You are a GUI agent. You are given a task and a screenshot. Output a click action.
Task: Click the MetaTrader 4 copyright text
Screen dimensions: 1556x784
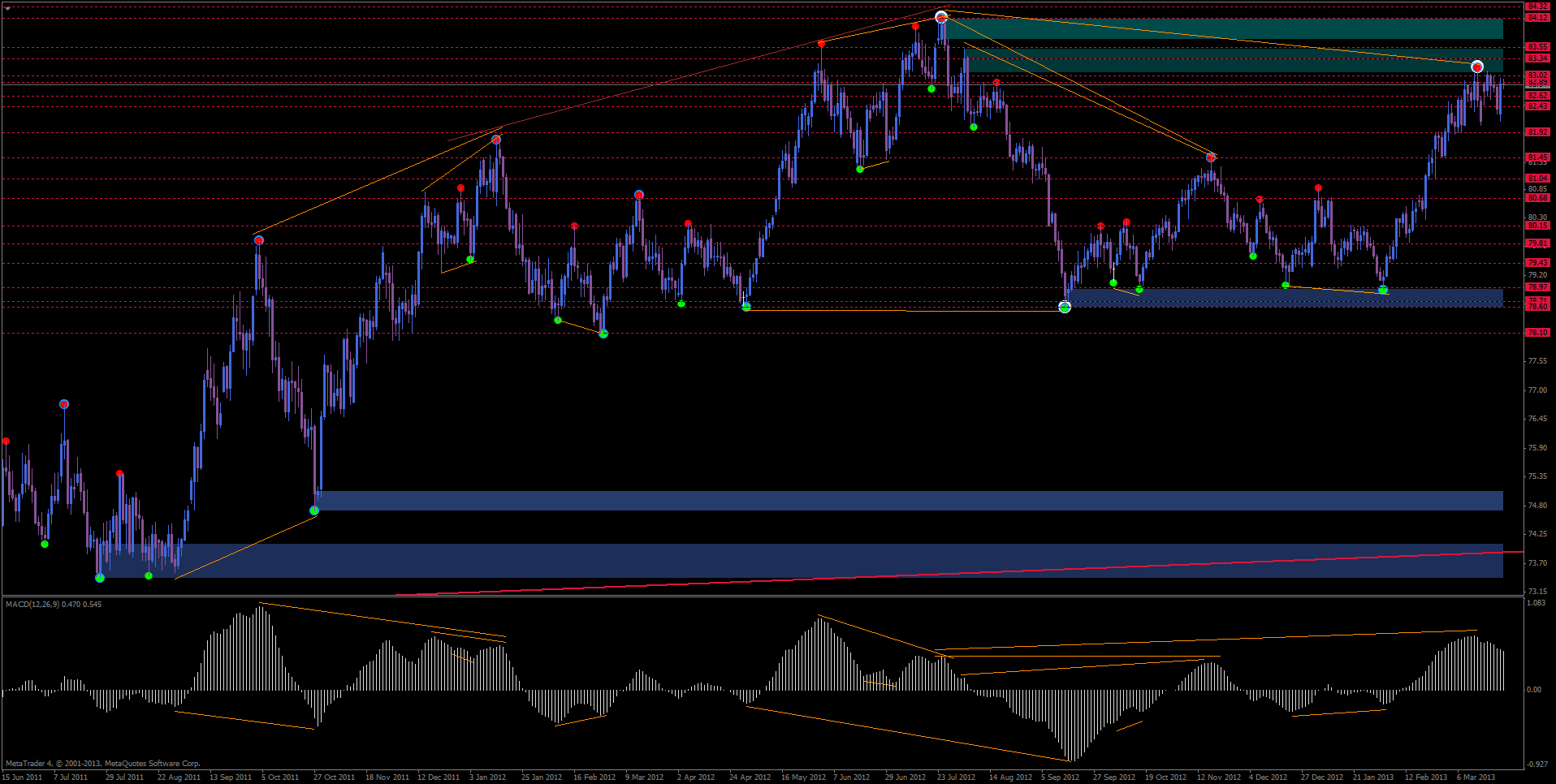click(x=102, y=763)
